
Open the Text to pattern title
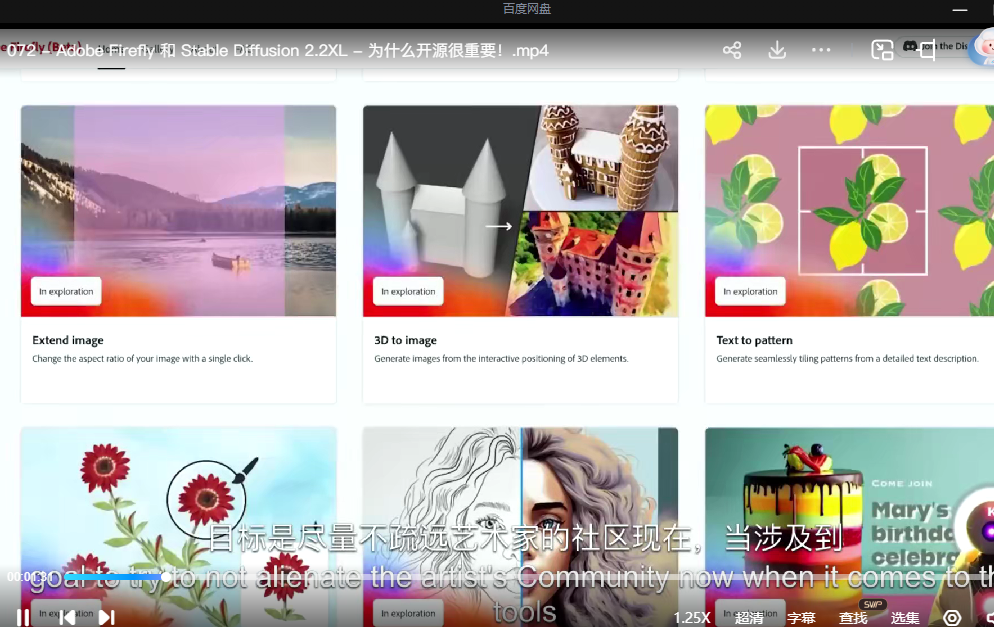[754, 340]
